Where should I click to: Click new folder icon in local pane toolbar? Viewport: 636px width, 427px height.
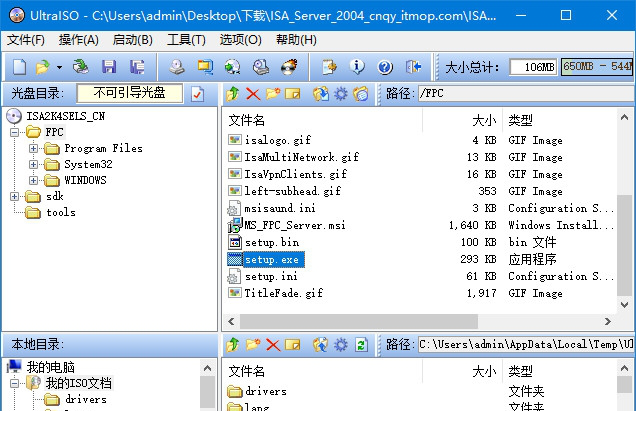pos(253,345)
